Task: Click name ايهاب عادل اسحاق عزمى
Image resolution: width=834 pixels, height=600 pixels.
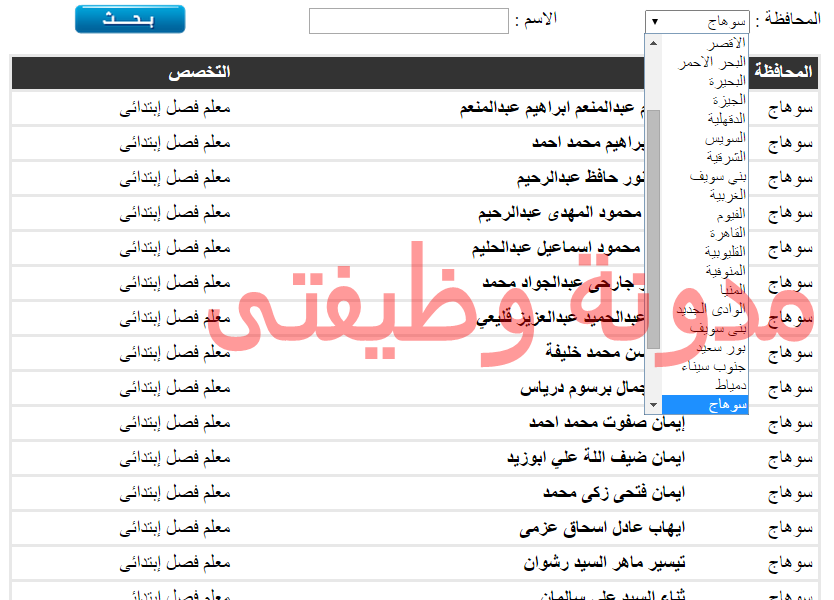Action: tap(602, 528)
